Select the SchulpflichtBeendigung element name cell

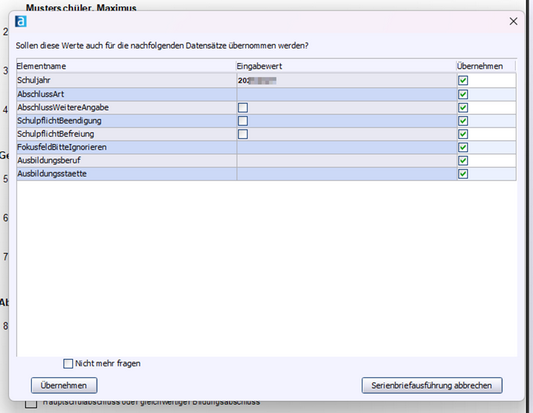tap(126, 121)
